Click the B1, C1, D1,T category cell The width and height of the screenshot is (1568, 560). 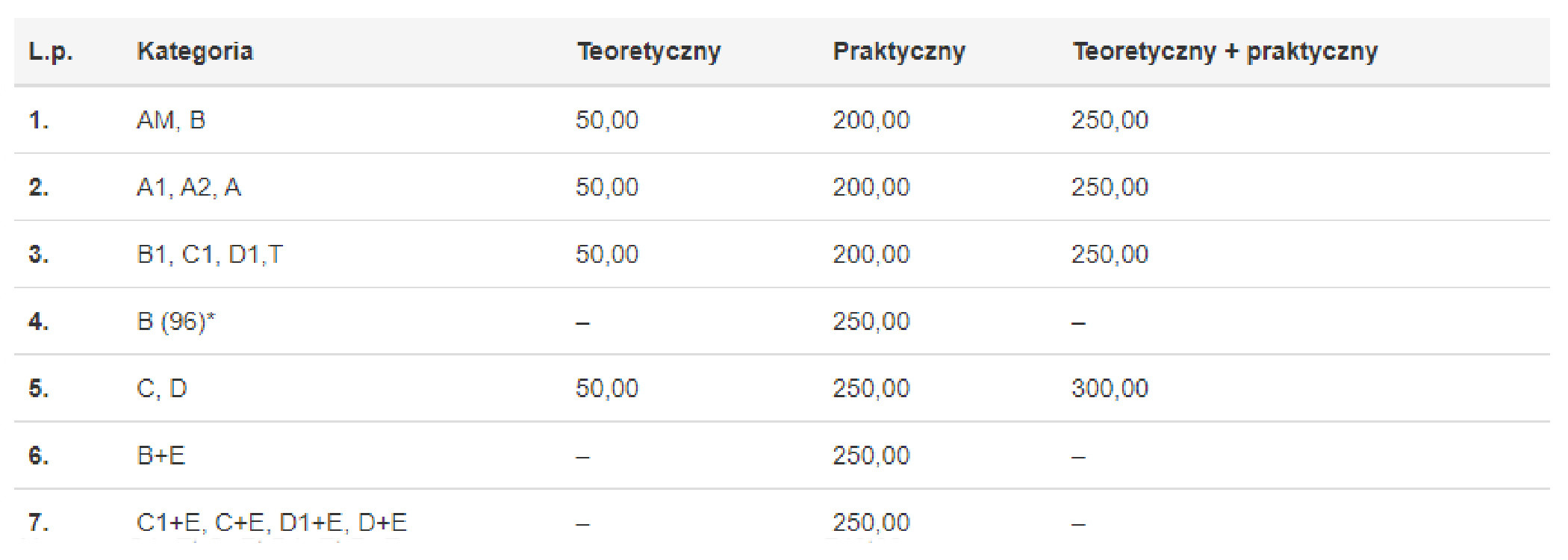point(210,255)
